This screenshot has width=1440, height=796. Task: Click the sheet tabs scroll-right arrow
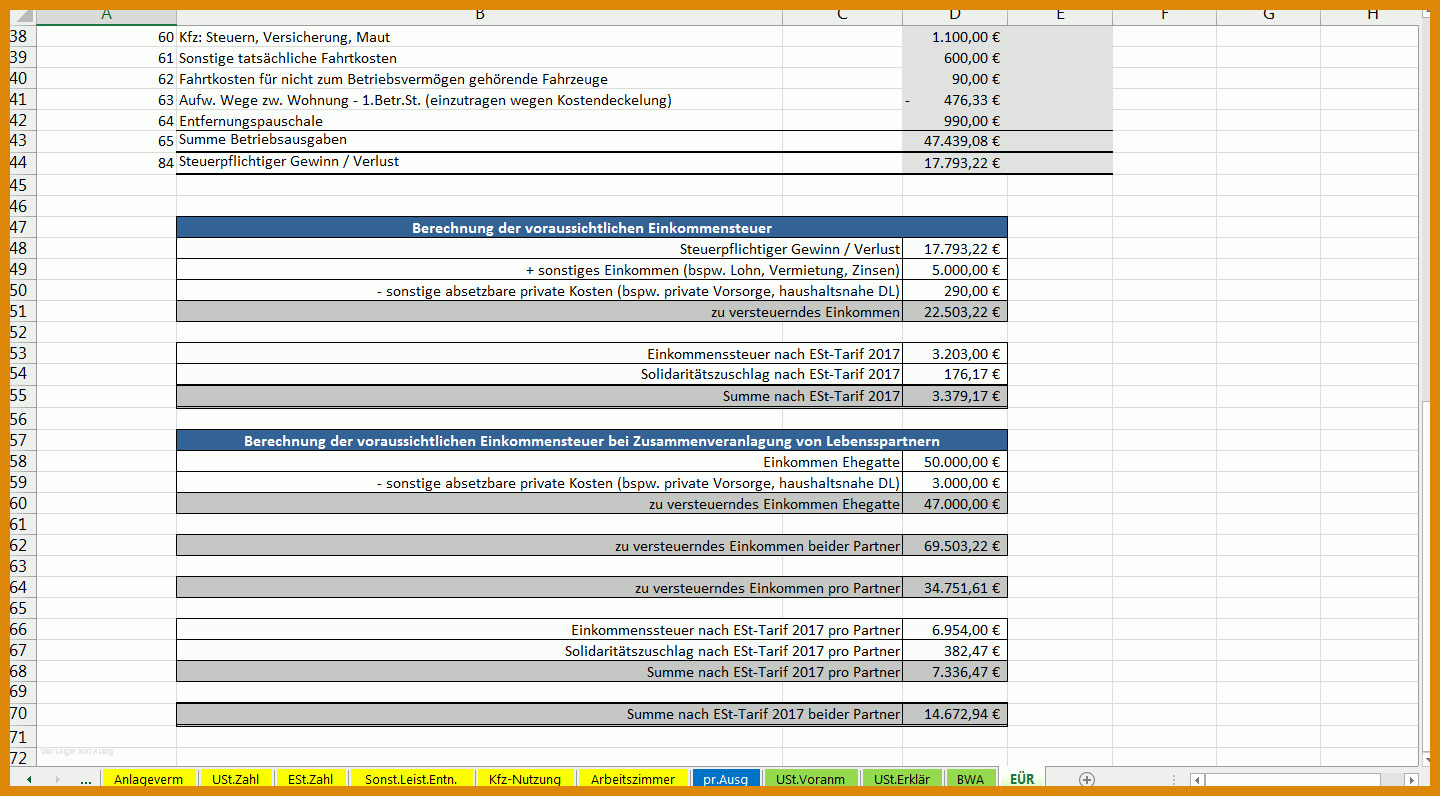click(57, 779)
